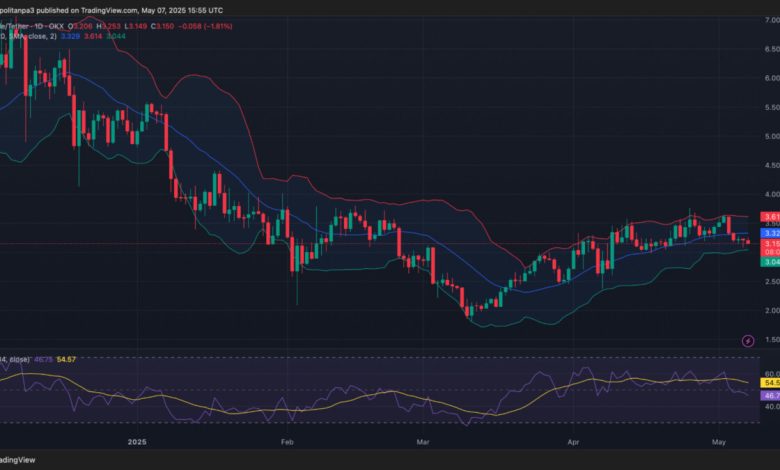This screenshot has height=470, width=780.
Task: Click the 2025 label on time axis
Action: (x=137, y=442)
